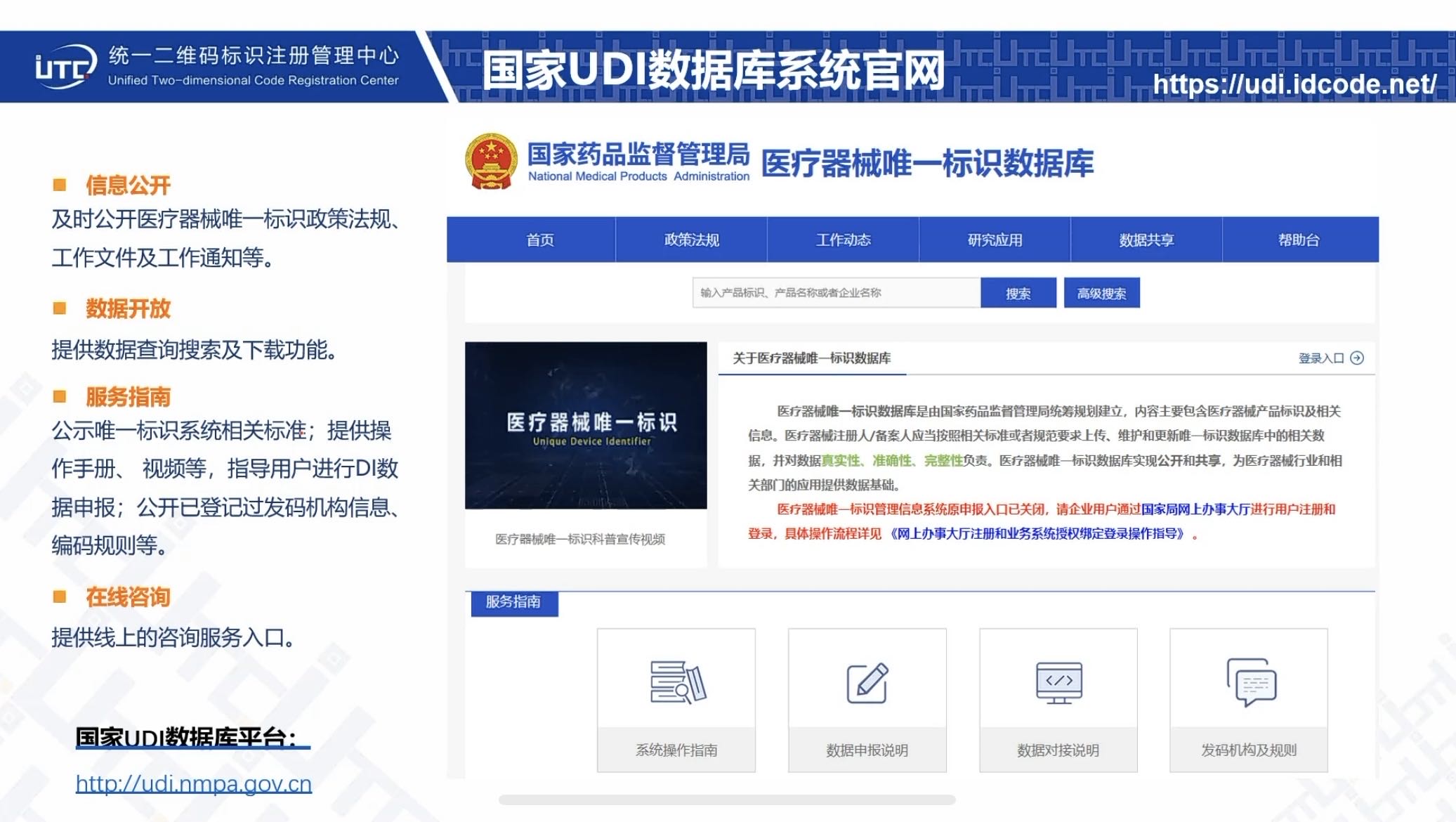Open 《网上办事大厅注册和业务系统授权绑定登录操作指导》 link
1456x822 pixels.
(x=1039, y=534)
